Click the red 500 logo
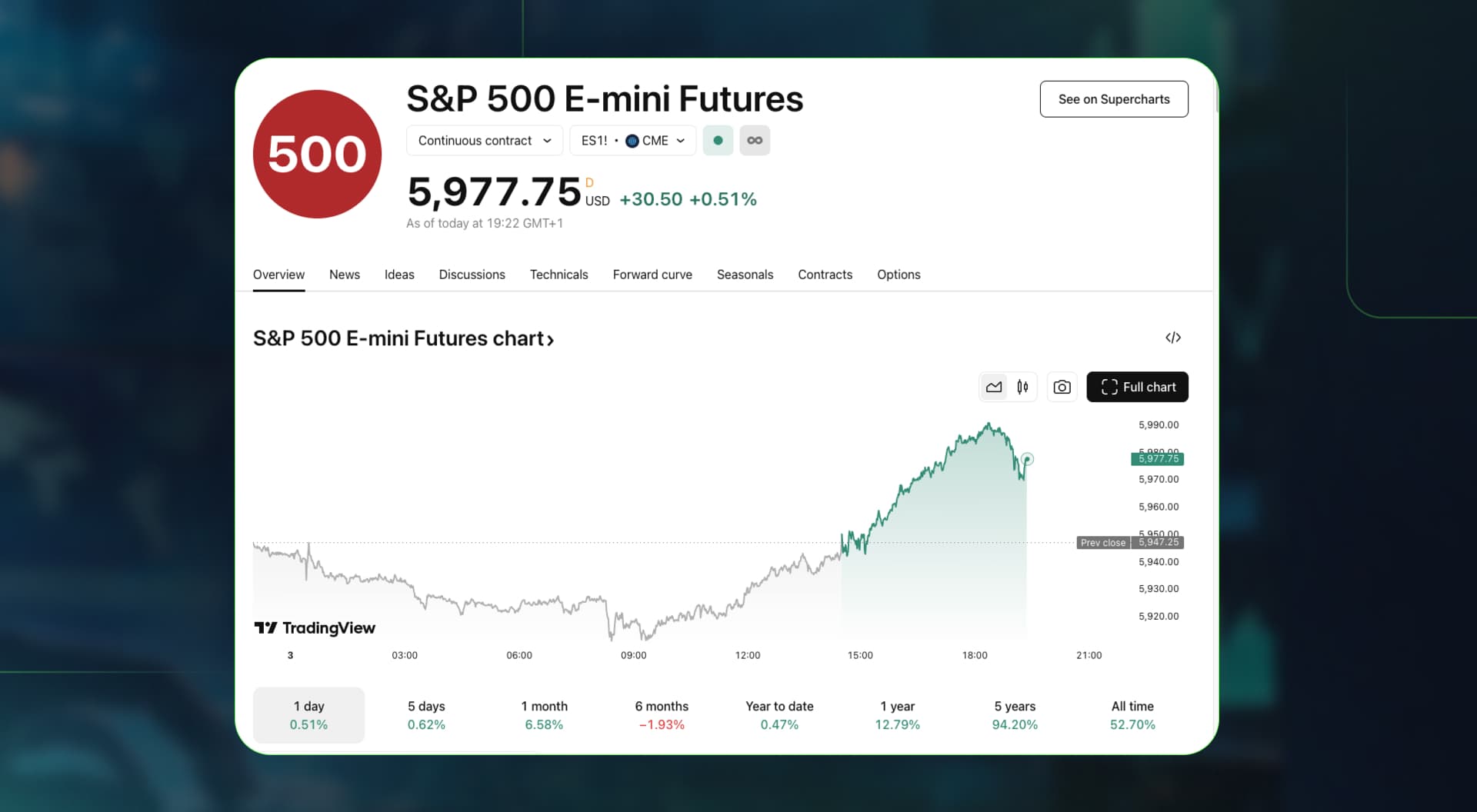This screenshot has height=812, width=1477. point(317,154)
